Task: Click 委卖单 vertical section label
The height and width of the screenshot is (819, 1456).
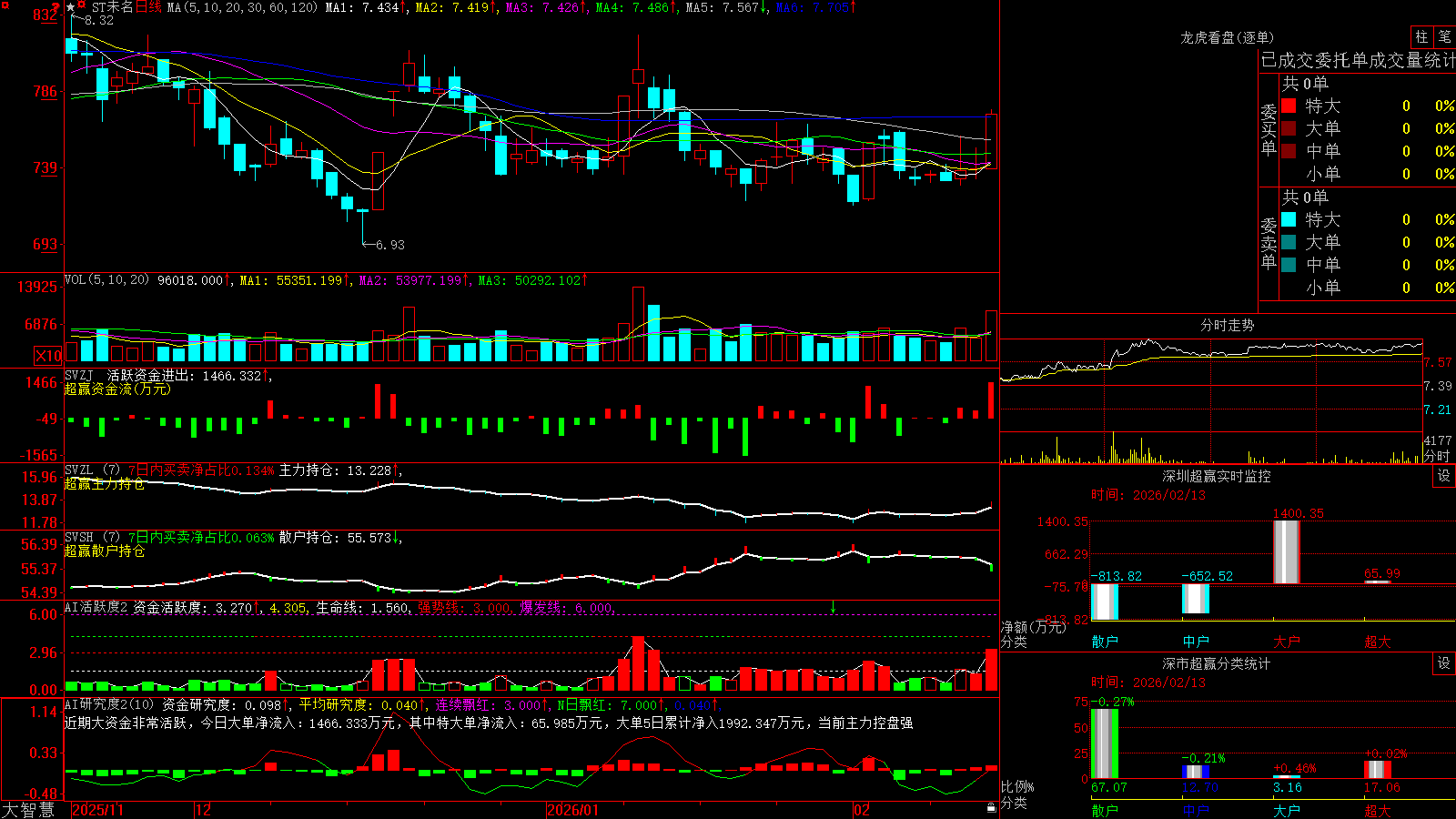Action: tap(1269, 243)
